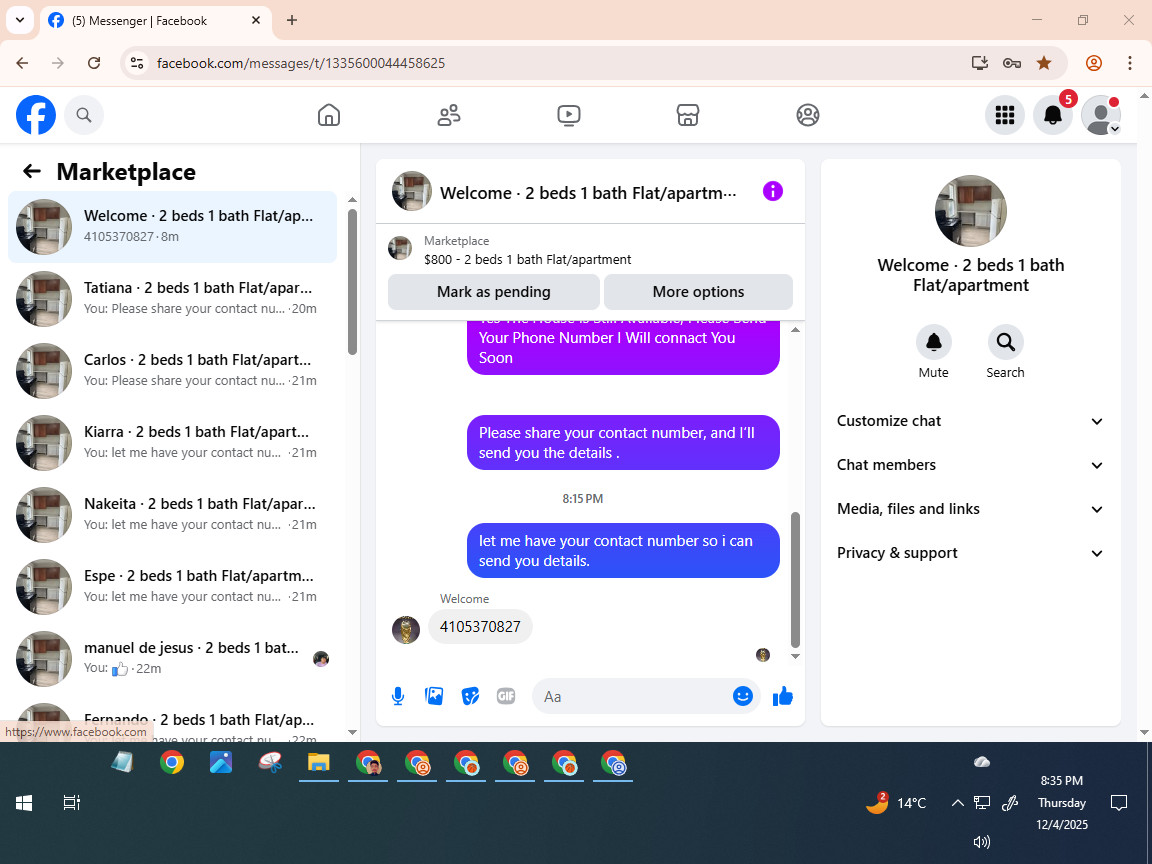The height and width of the screenshot is (864, 1152).
Task: Click the conversation header title Welcome
Action: click(x=588, y=193)
